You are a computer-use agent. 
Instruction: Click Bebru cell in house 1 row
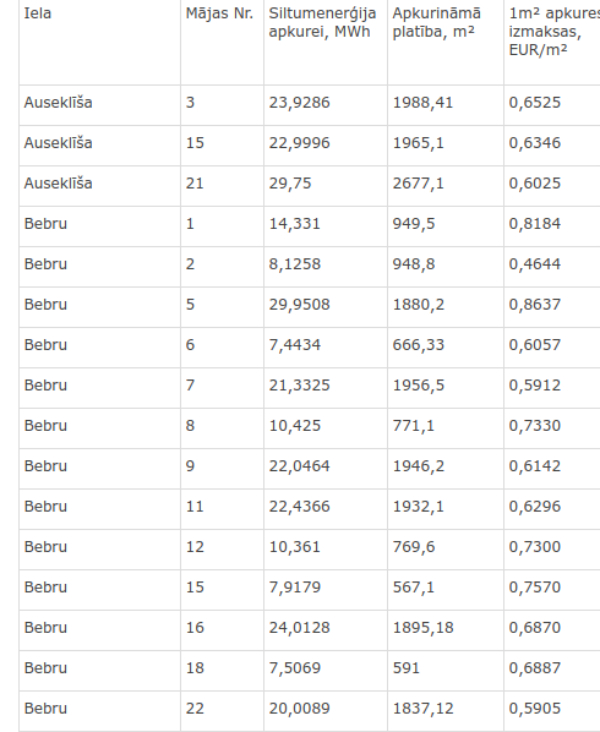(x=99, y=226)
